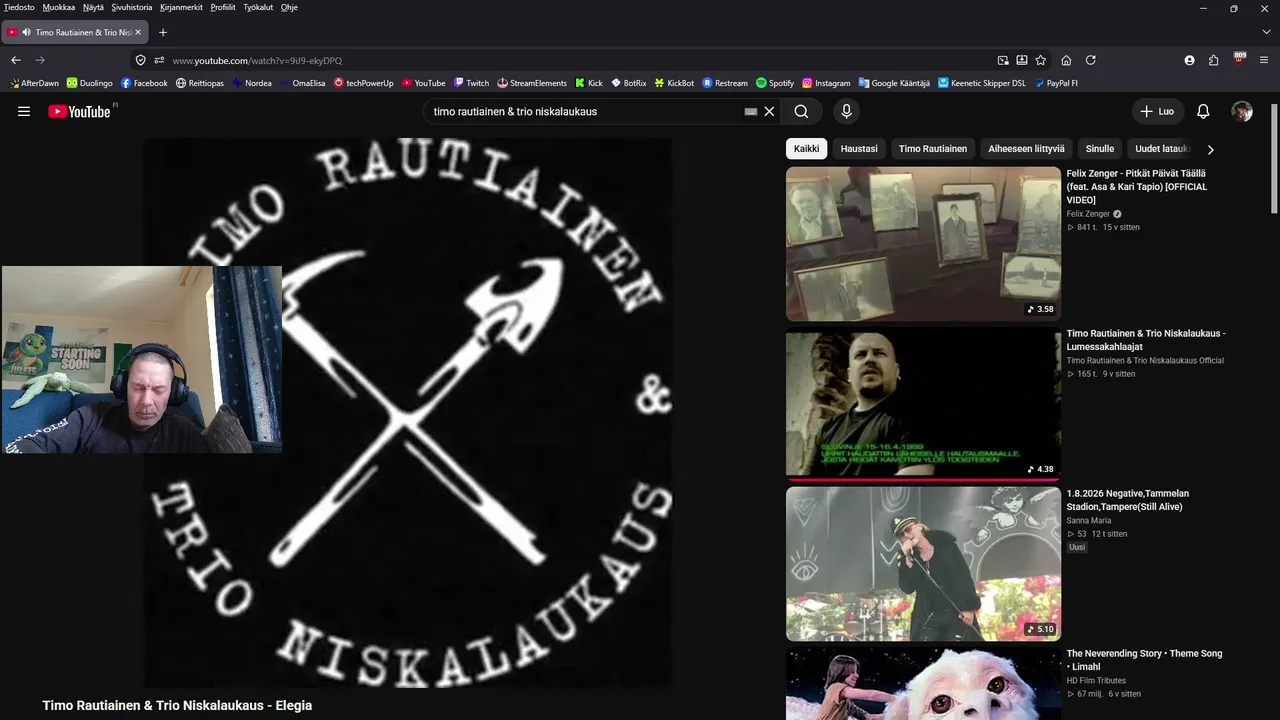Open the Työkalut menu
Image resolution: width=1280 pixels, height=720 pixels.
pos(258,7)
